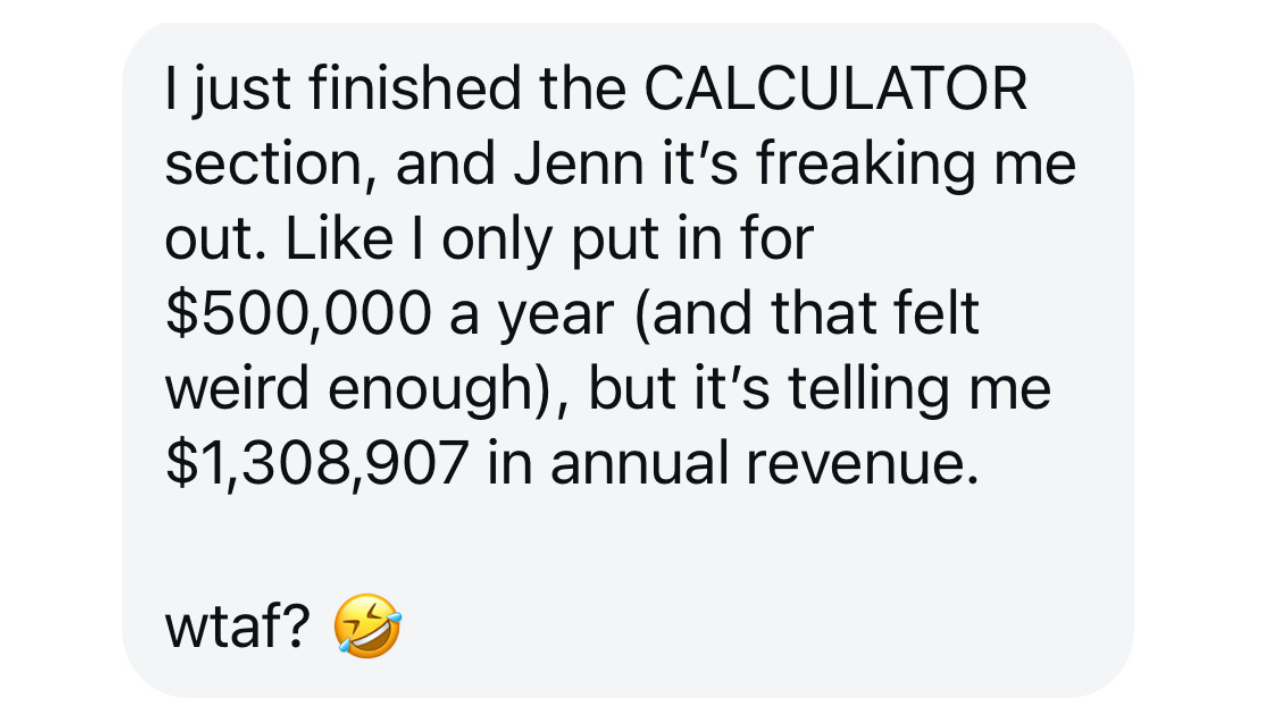Select the $1,308,907 revenue figure
This screenshot has height=720, width=1280.
(318, 465)
